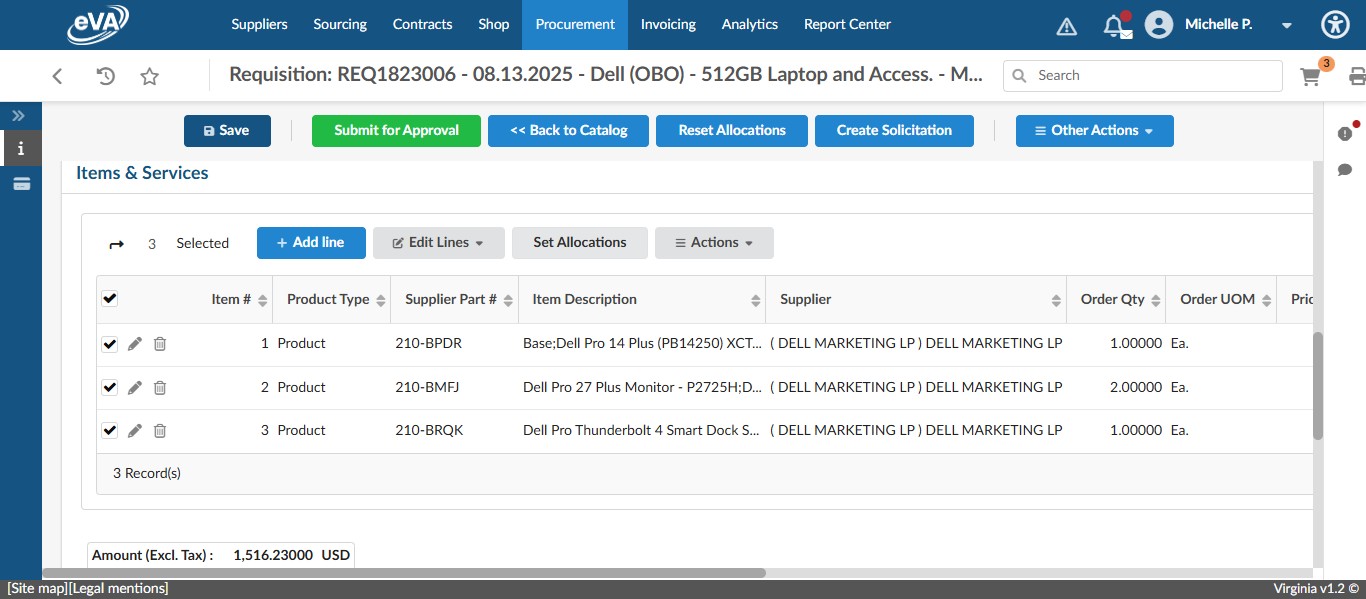Delete line 3, the Thunderbolt Dock item
The image size is (1366, 599).
click(x=160, y=430)
